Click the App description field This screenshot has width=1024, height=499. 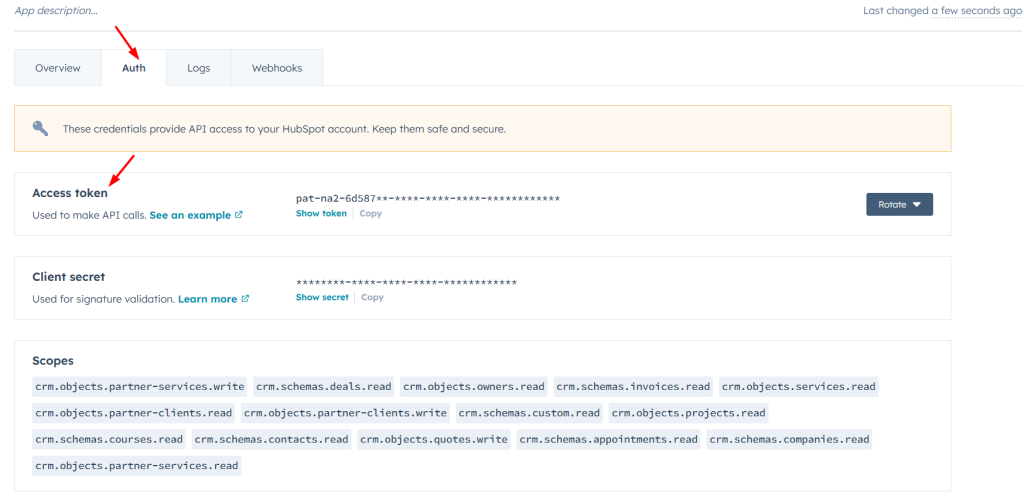pyautogui.click(x=56, y=11)
